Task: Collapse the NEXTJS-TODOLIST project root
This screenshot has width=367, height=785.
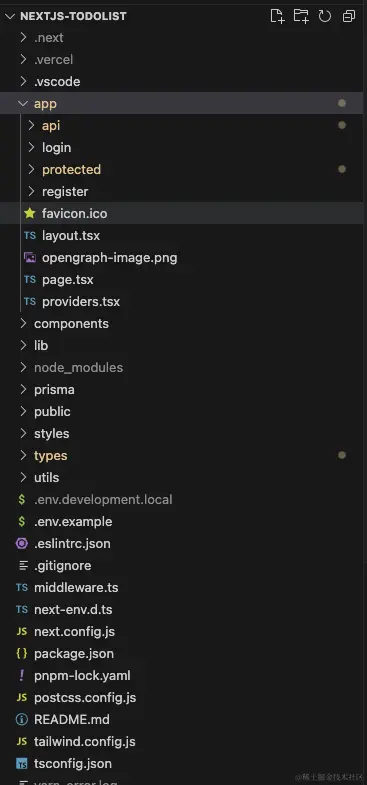Action: (10, 16)
